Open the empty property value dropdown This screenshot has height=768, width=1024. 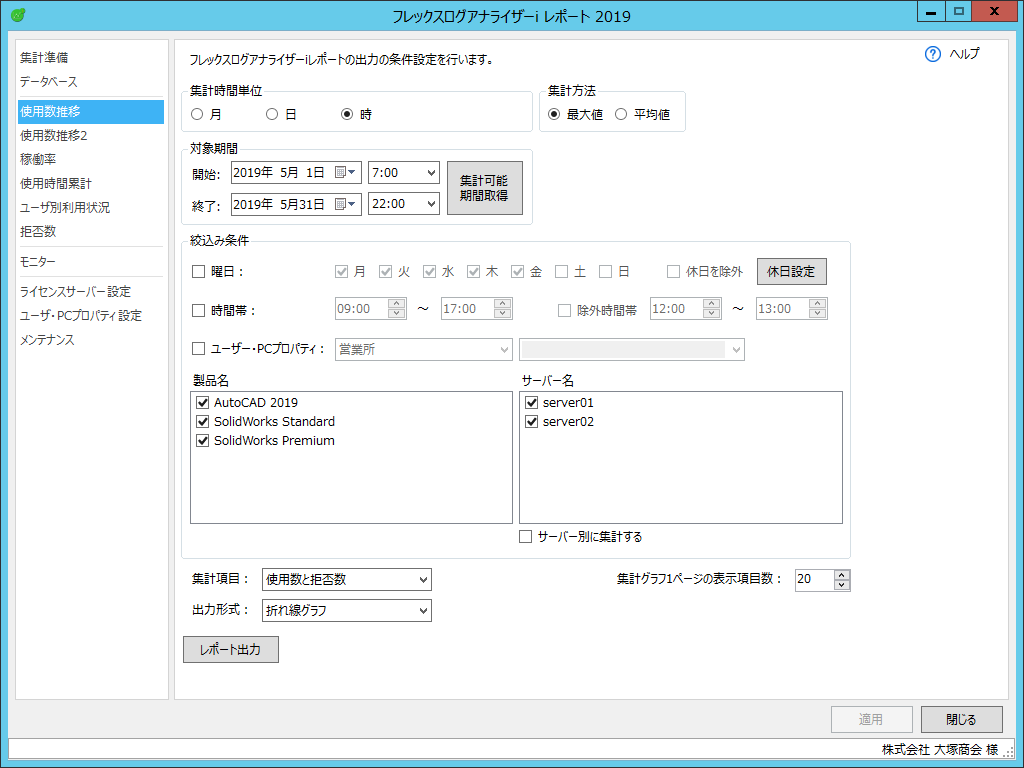point(632,349)
